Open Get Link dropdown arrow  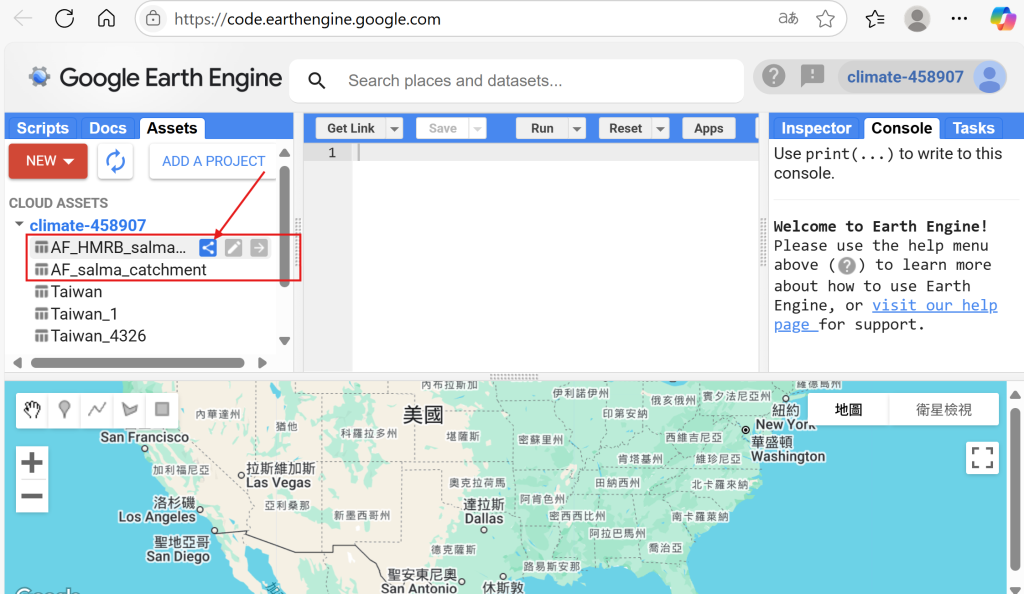tap(394, 129)
